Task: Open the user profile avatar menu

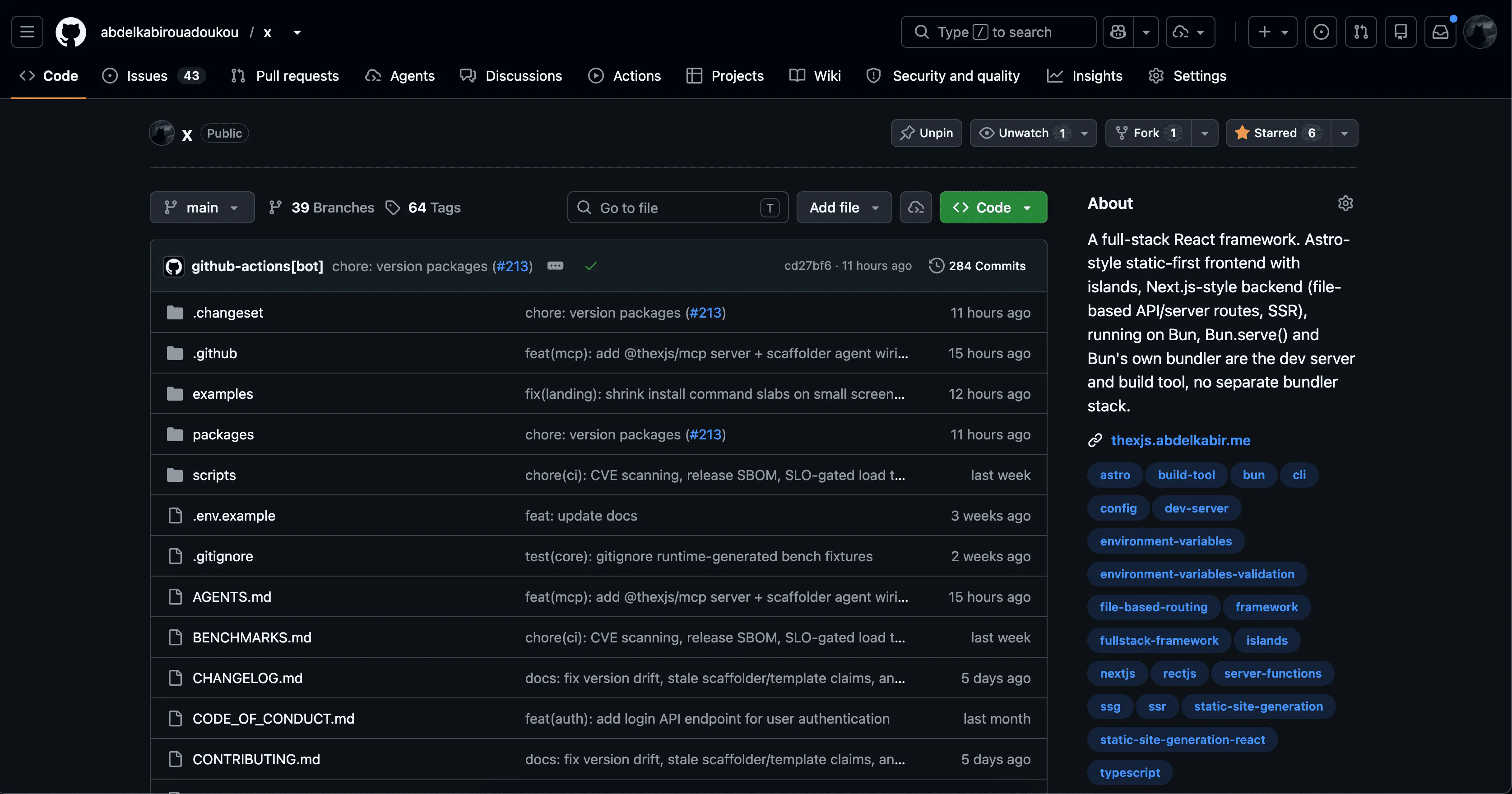Action: pyautogui.click(x=1480, y=32)
